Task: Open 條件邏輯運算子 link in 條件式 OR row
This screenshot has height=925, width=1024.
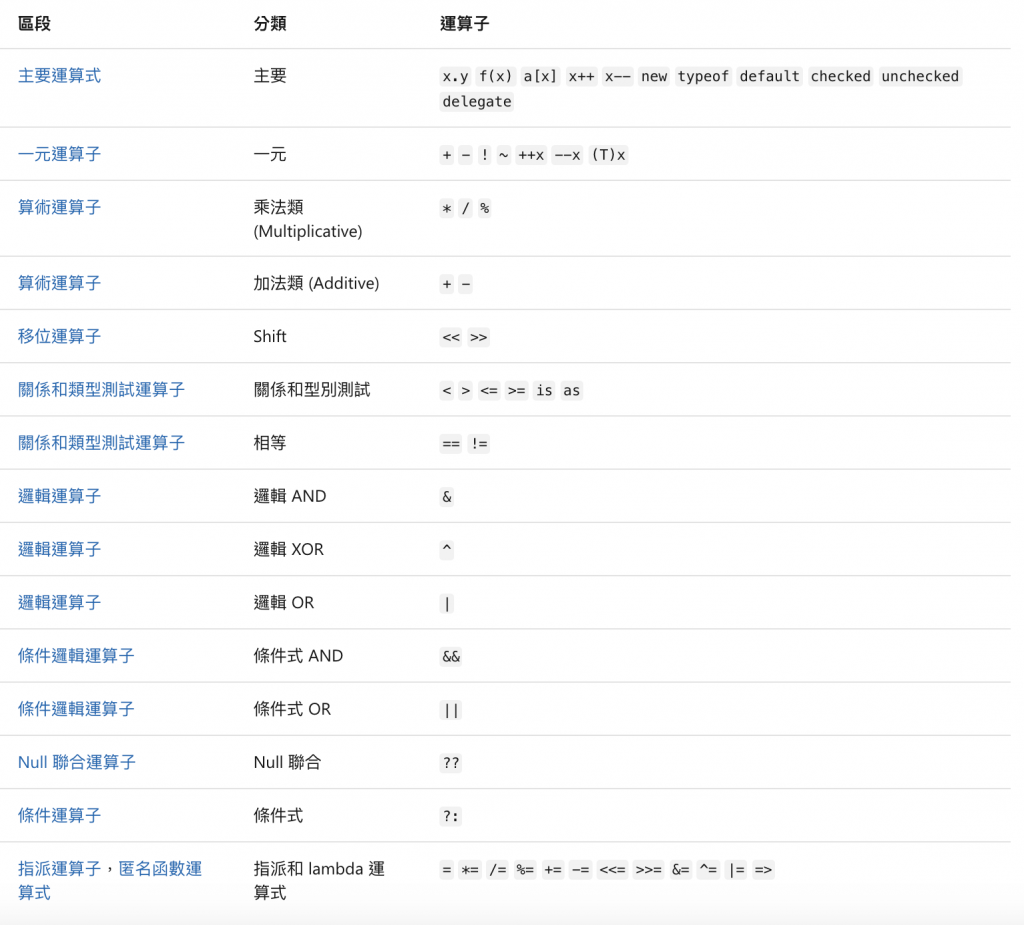Action: point(76,709)
